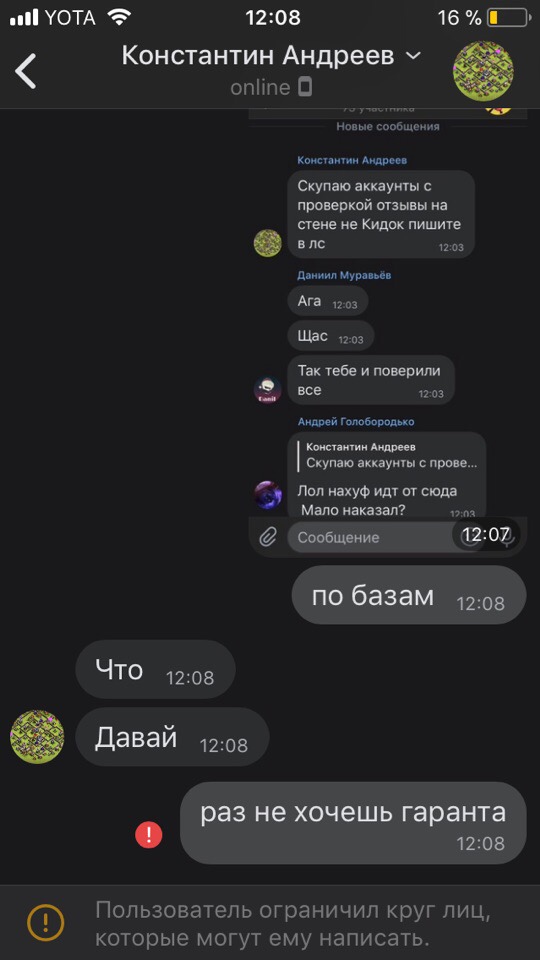Tap the back arrow in header
Screen dimensions: 540x960
(x=26, y=70)
